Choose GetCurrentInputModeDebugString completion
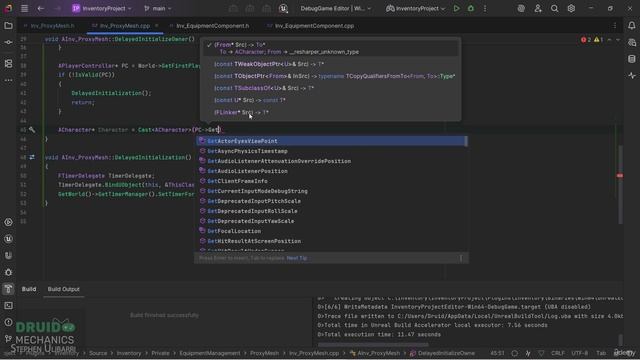This screenshot has width=640, height=360. 331,191
